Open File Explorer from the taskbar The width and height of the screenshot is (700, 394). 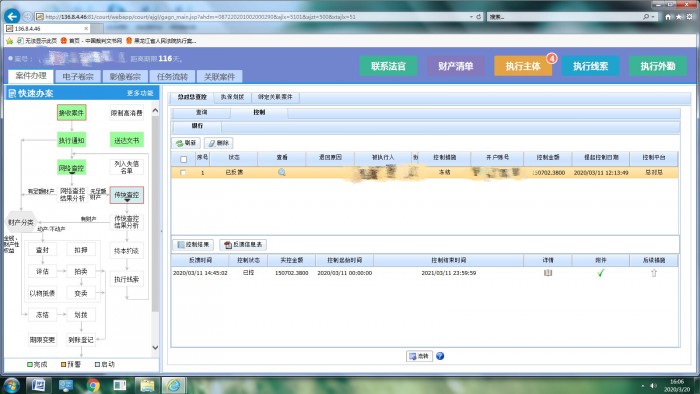point(147,385)
